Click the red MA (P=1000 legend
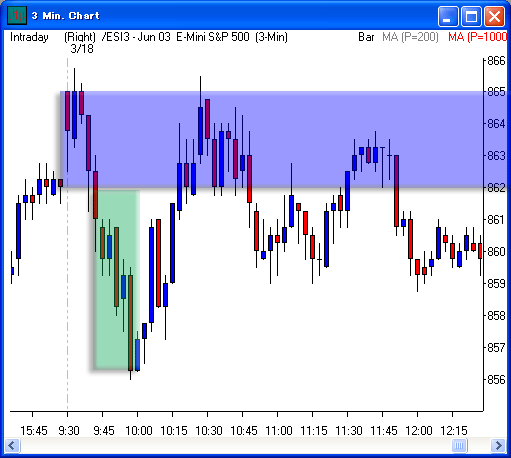 click(478, 37)
